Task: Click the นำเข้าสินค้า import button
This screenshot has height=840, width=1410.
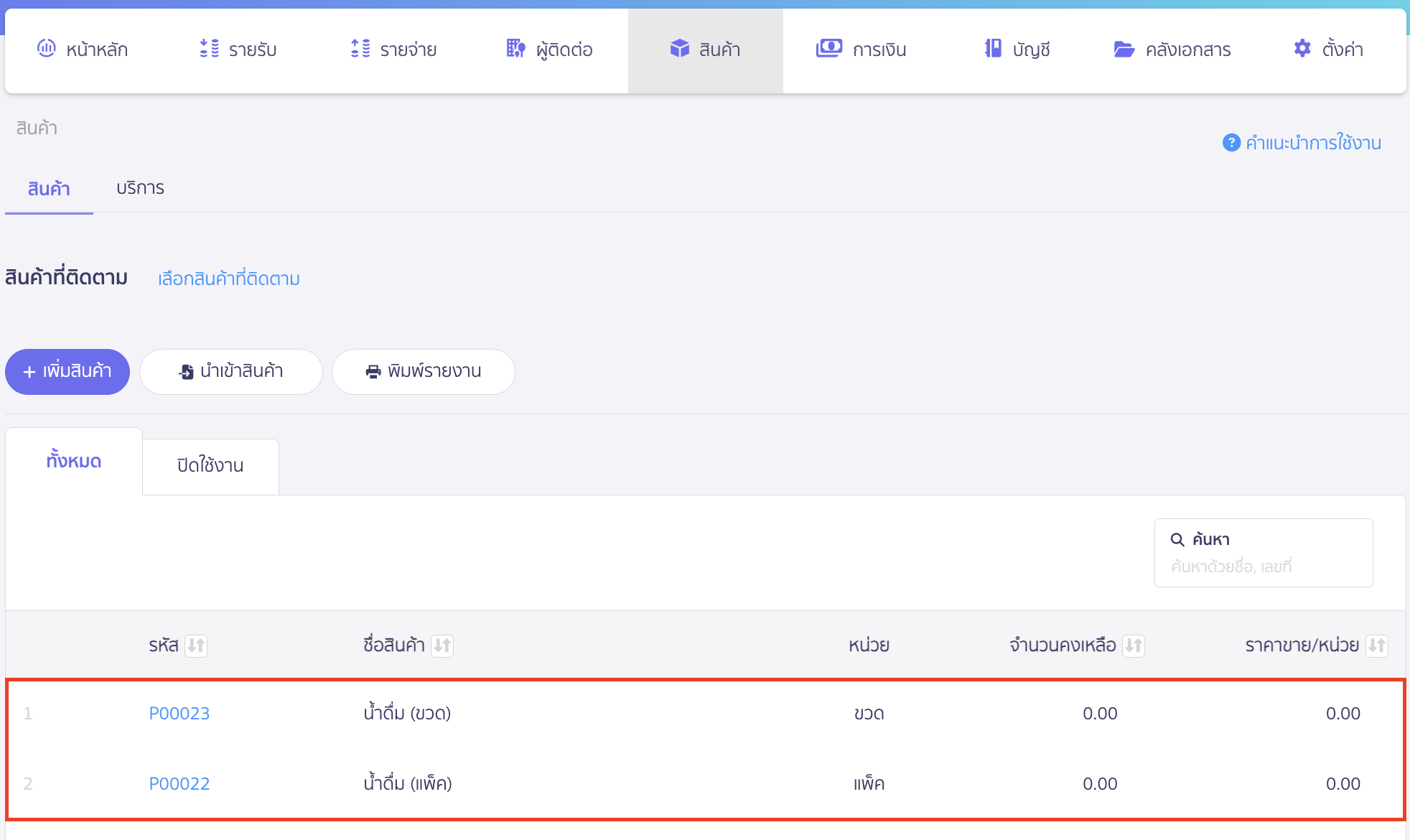Action: click(x=230, y=371)
